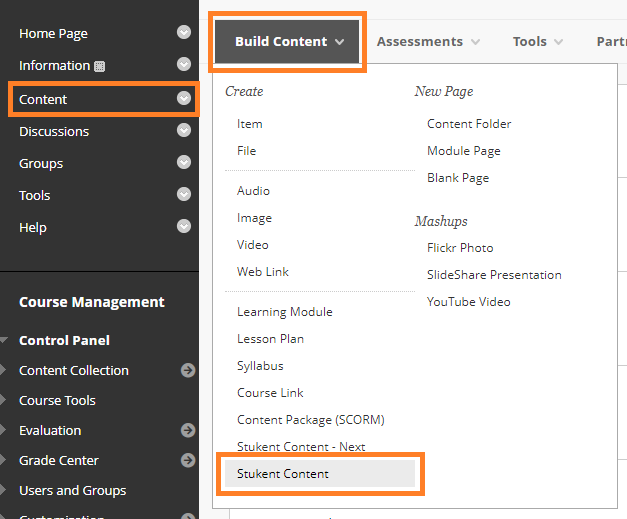The image size is (627, 519).
Task: Select Content Package (SCORM)
Action: coord(310,420)
